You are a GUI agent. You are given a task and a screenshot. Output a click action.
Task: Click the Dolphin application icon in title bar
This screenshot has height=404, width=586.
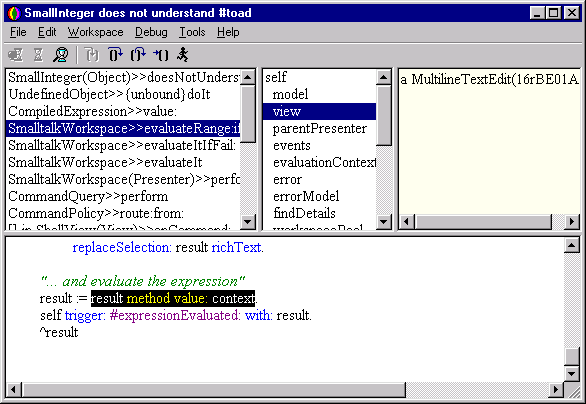[14, 13]
